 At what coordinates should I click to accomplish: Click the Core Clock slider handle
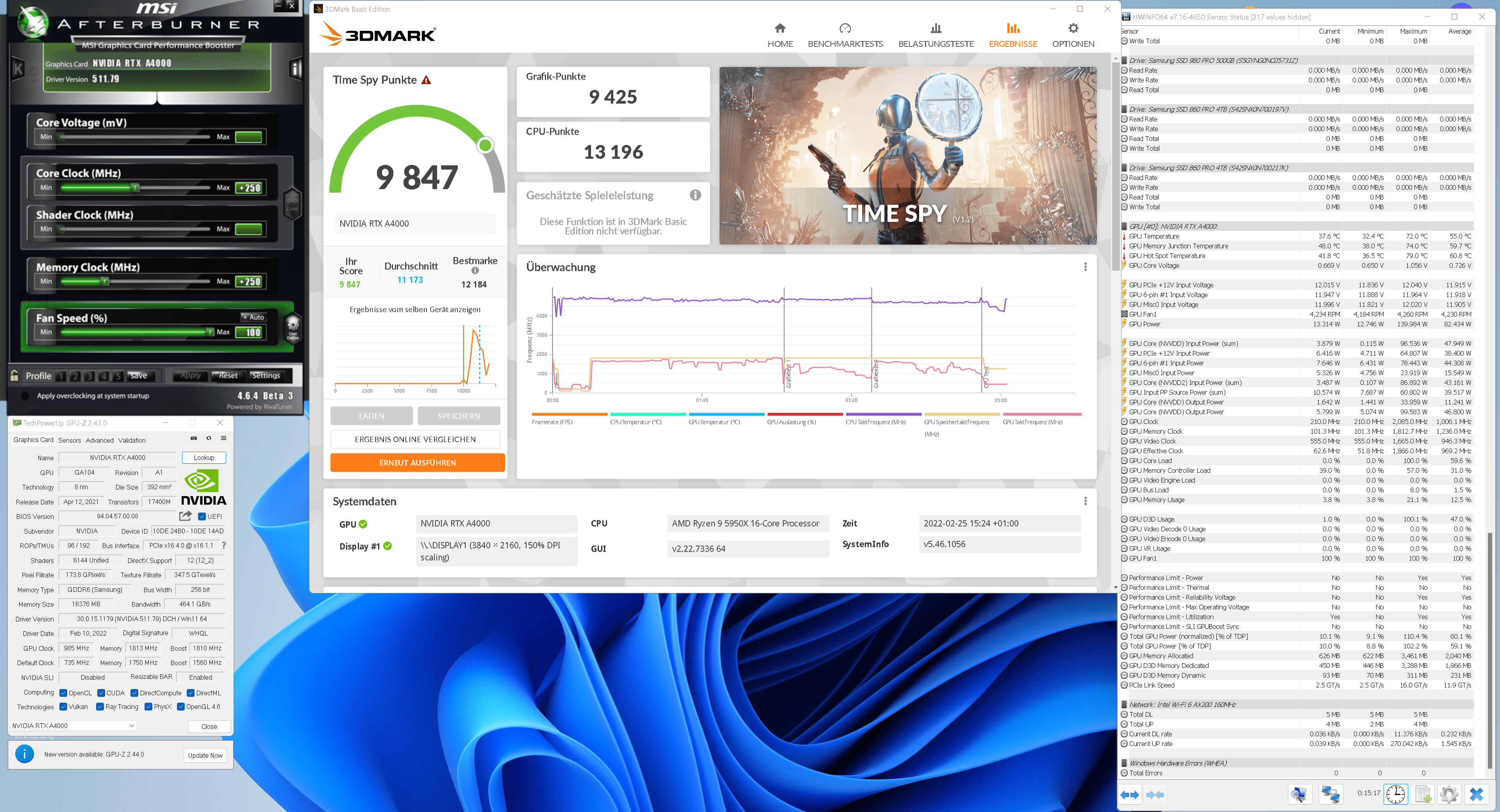coord(135,187)
